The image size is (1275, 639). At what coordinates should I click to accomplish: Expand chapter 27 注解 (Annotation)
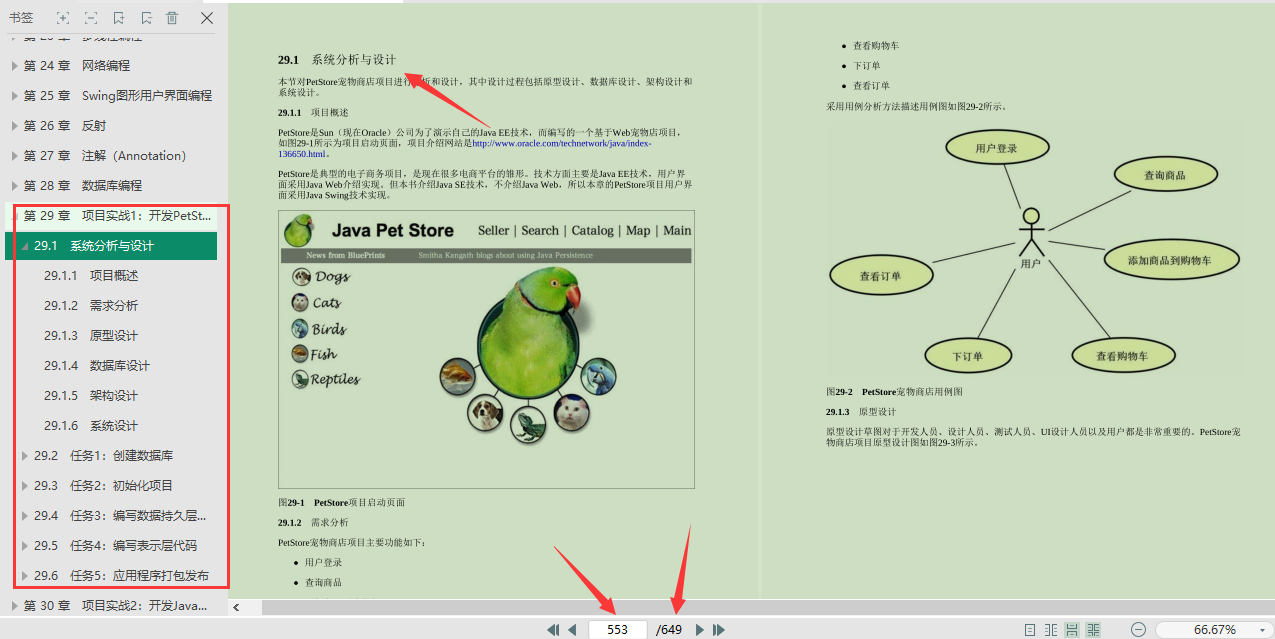tap(14, 156)
